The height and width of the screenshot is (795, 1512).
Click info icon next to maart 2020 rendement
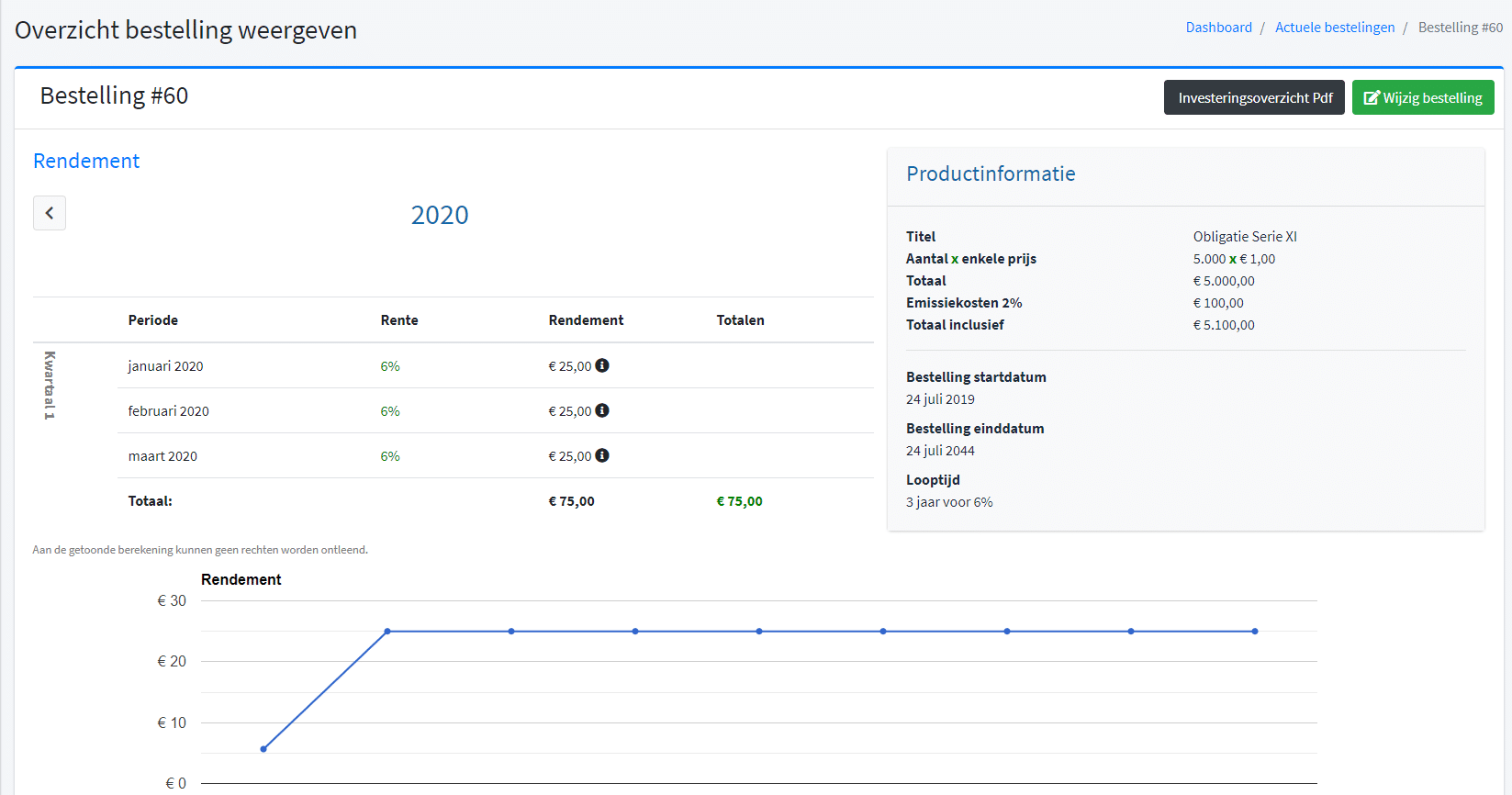tap(602, 455)
